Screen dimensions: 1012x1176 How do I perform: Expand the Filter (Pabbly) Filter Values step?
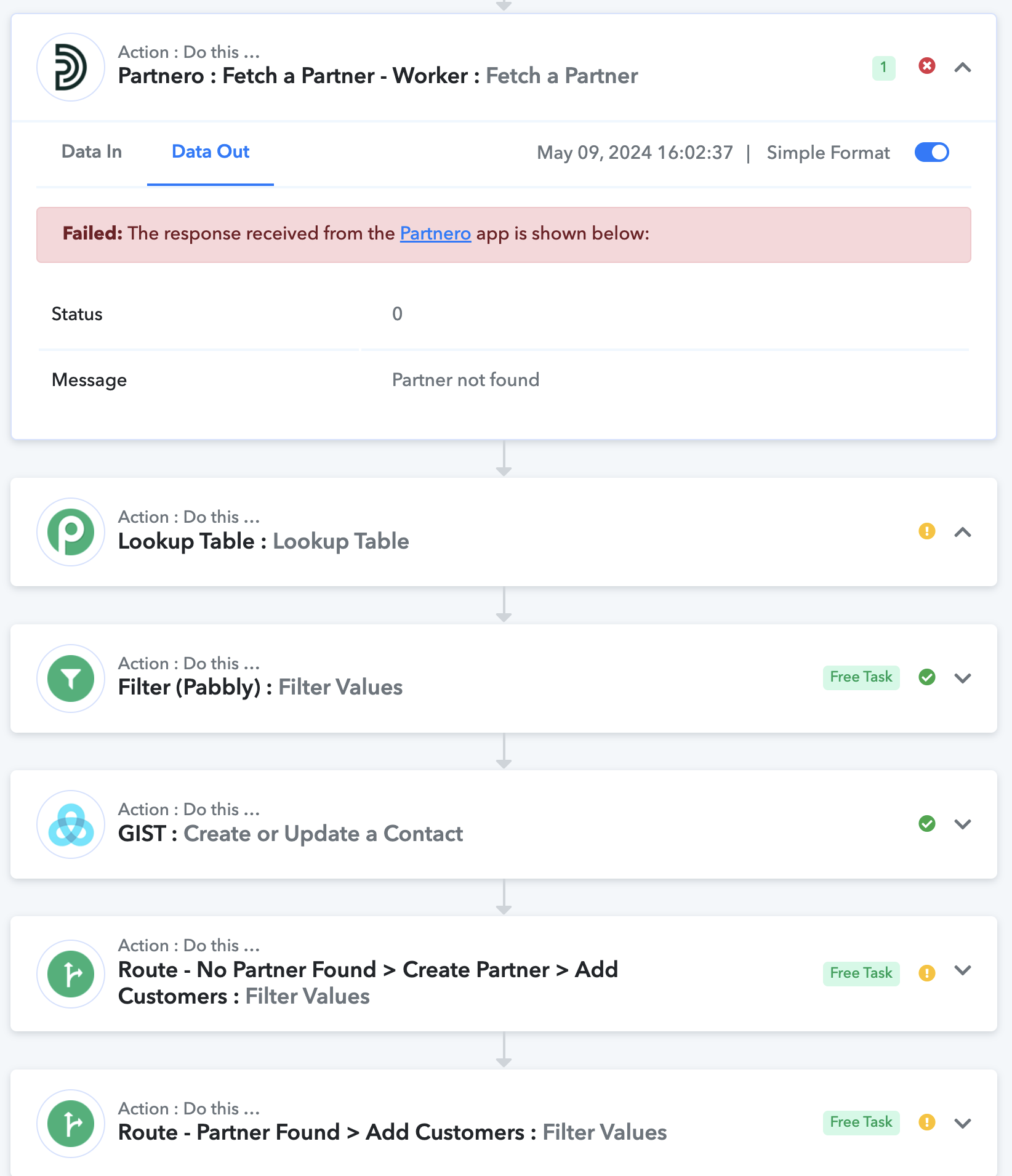click(x=963, y=678)
